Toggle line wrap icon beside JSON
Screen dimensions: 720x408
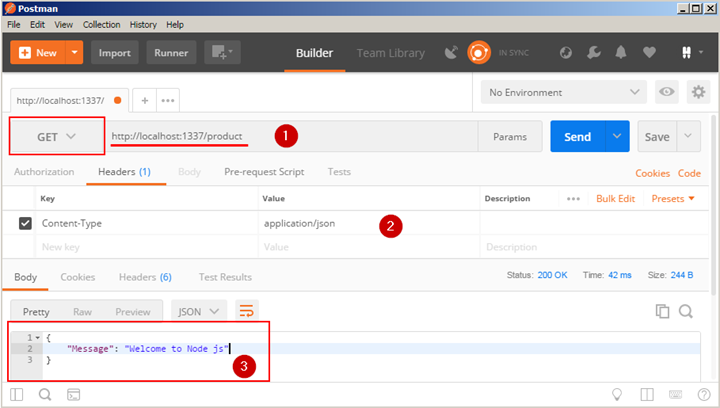[247, 311]
